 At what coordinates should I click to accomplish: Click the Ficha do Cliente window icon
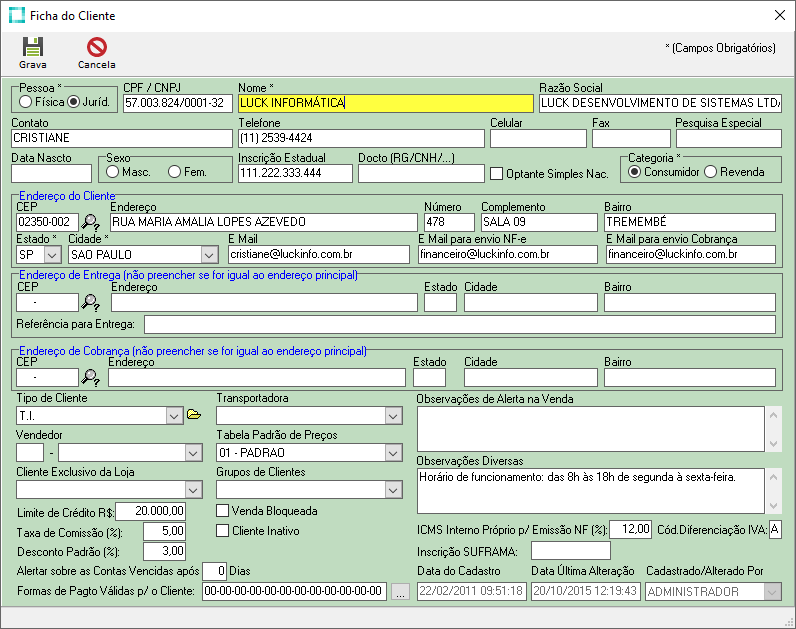coord(16,16)
